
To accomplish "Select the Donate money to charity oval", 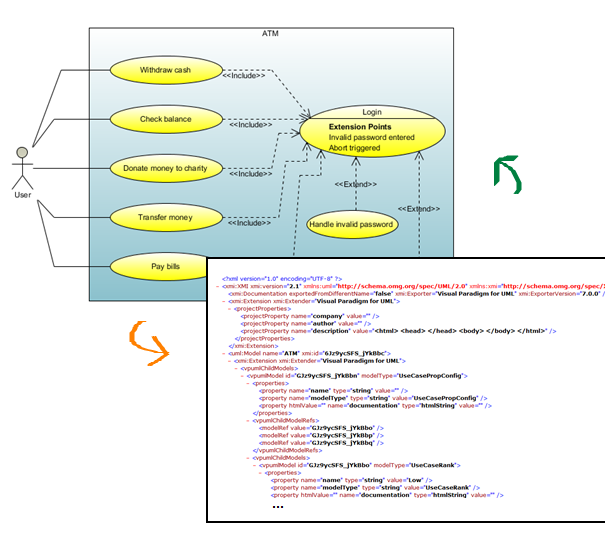I will [165, 168].
